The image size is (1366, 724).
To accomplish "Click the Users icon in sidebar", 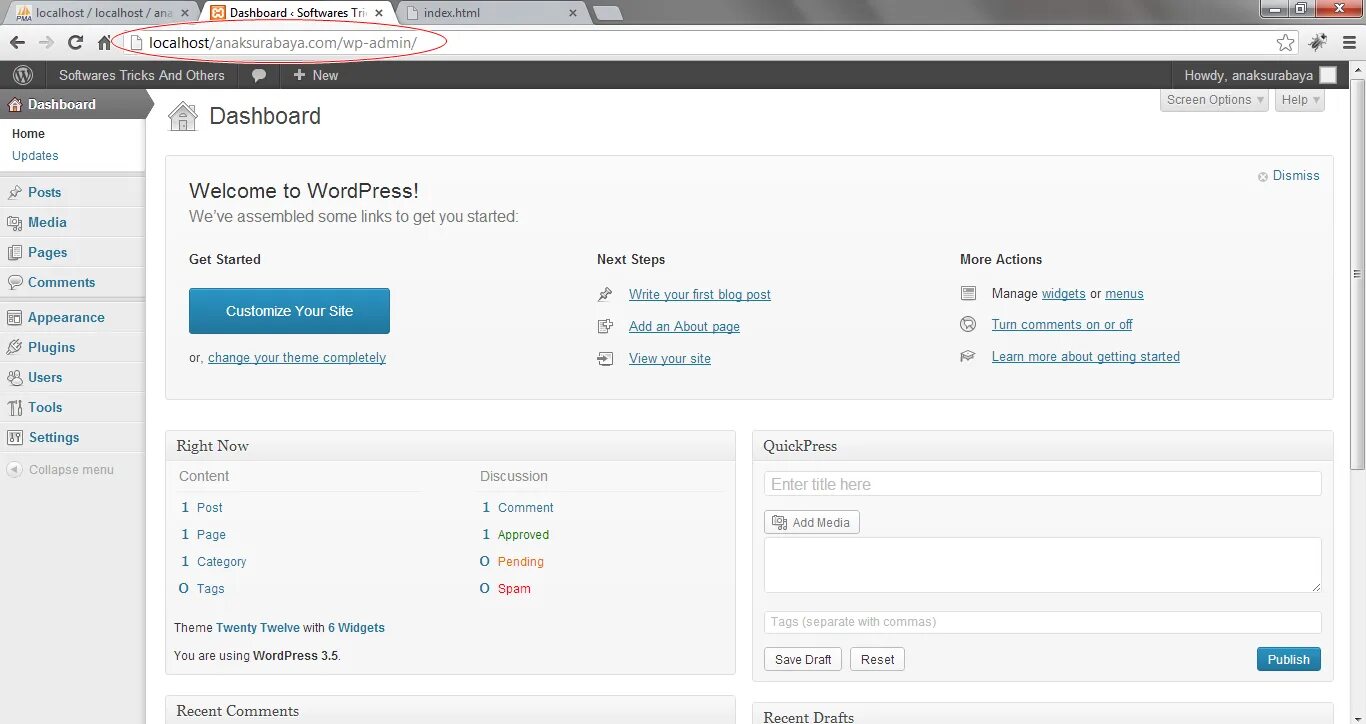I will click(14, 377).
